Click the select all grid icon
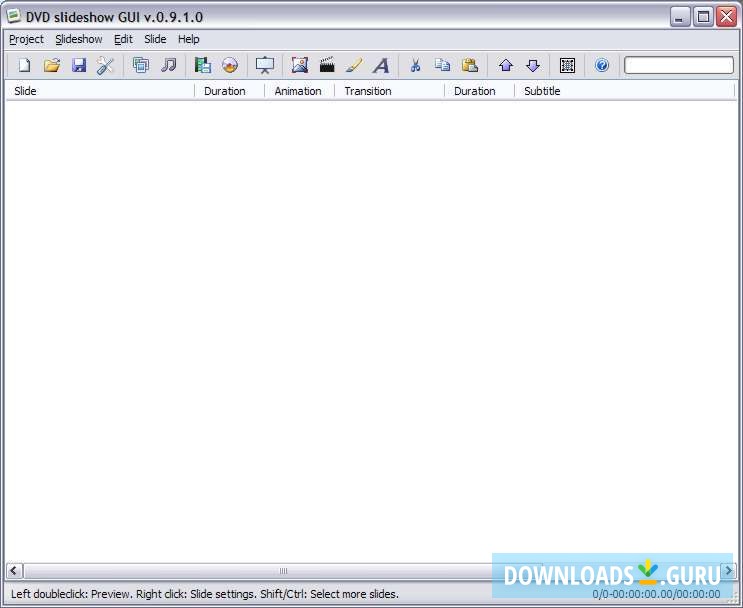The width and height of the screenshot is (743, 608). click(567, 65)
